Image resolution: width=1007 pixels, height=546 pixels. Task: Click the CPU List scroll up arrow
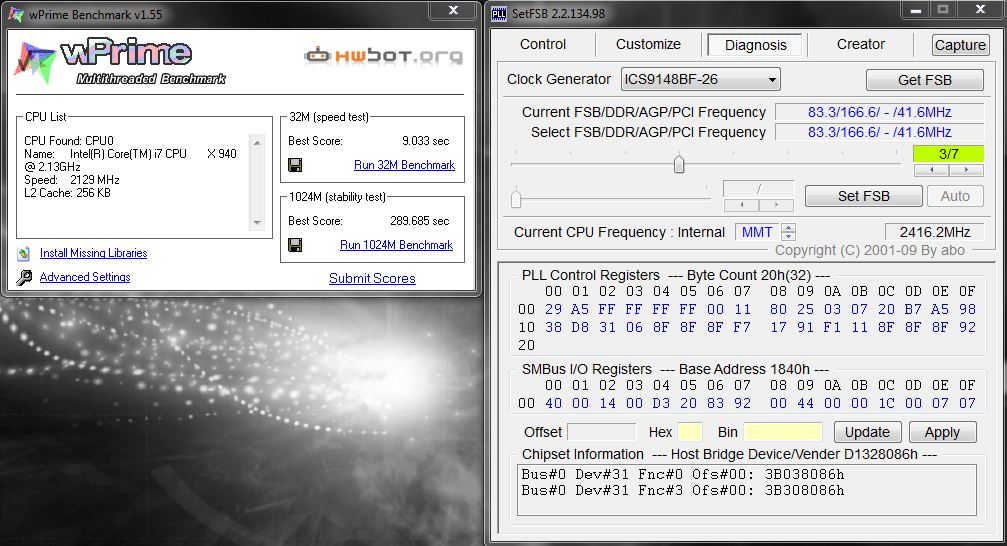coord(257,142)
